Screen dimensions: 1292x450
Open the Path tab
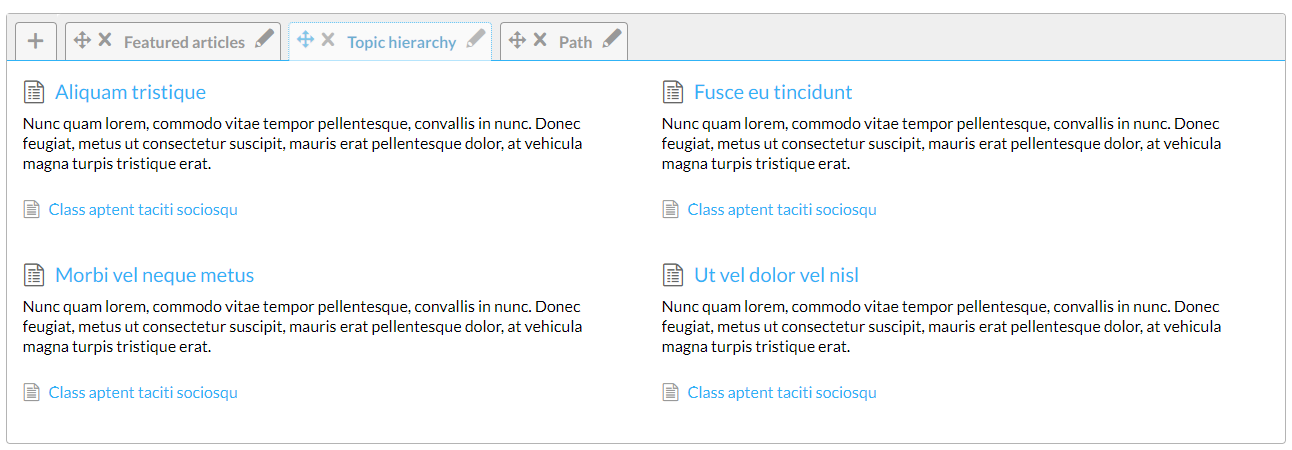pos(575,42)
